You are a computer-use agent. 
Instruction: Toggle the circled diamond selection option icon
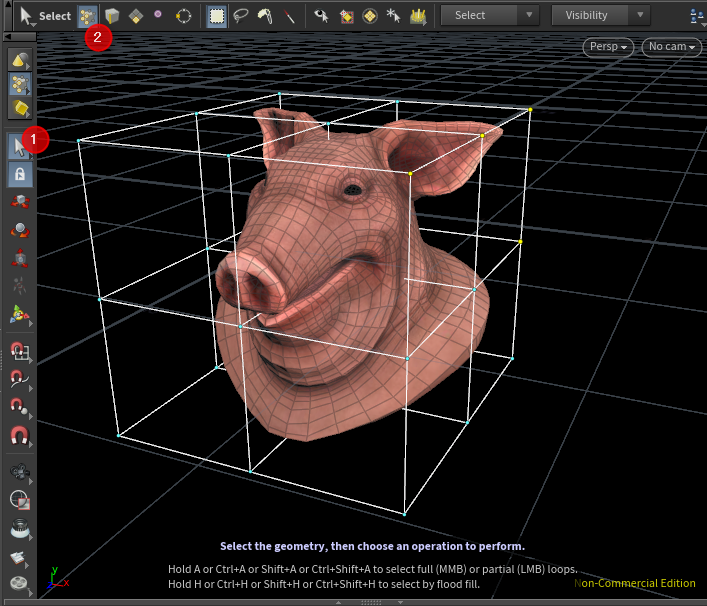click(370, 17)
